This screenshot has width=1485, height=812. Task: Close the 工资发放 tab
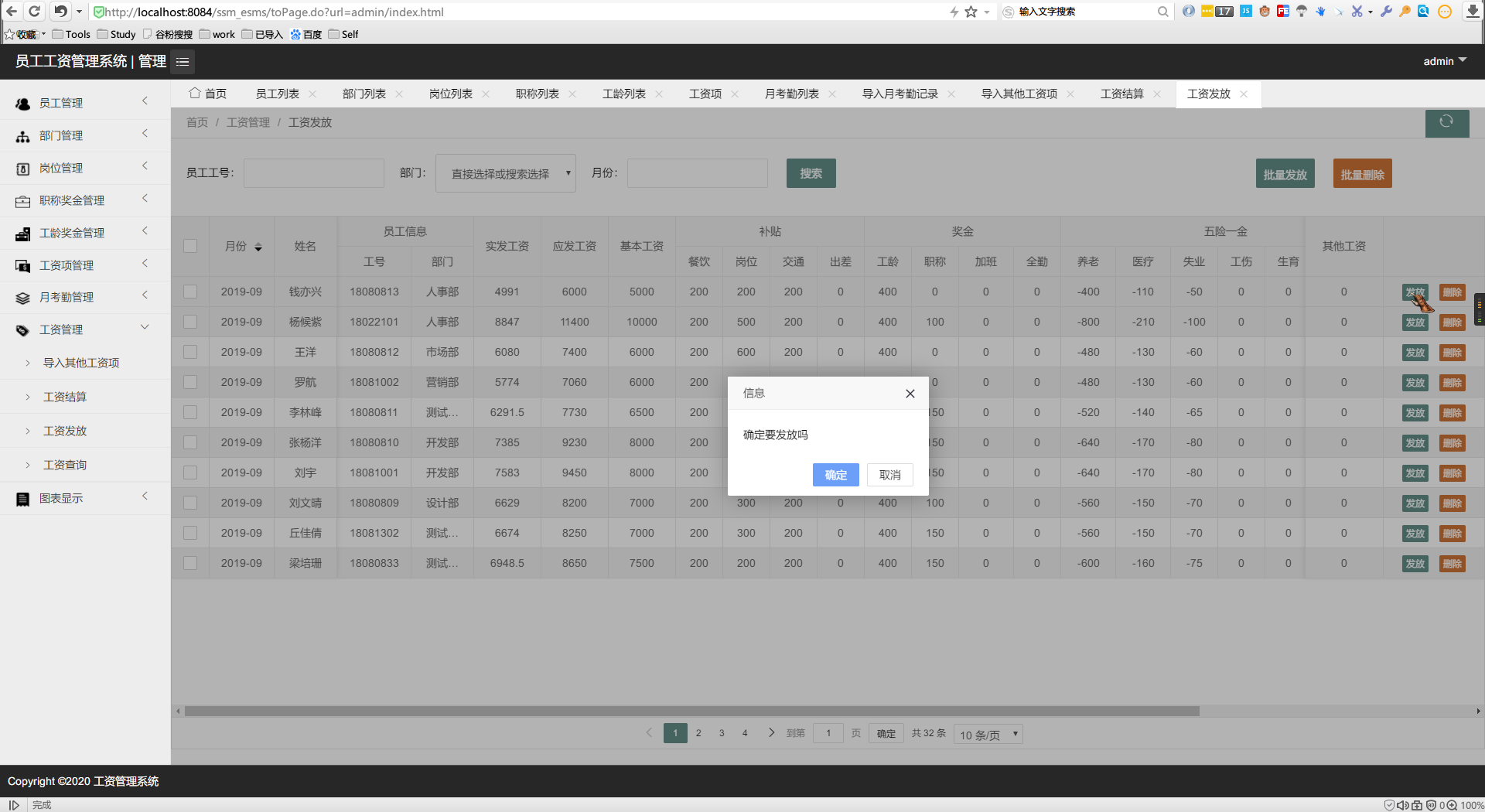[1244, 94]
